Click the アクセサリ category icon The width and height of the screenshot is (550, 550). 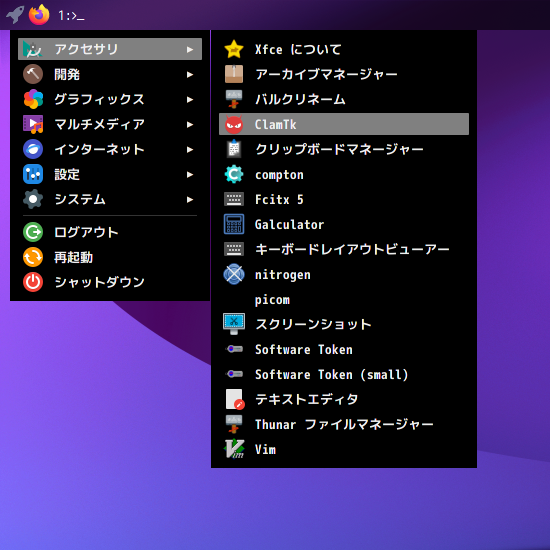tap(33, 49)
